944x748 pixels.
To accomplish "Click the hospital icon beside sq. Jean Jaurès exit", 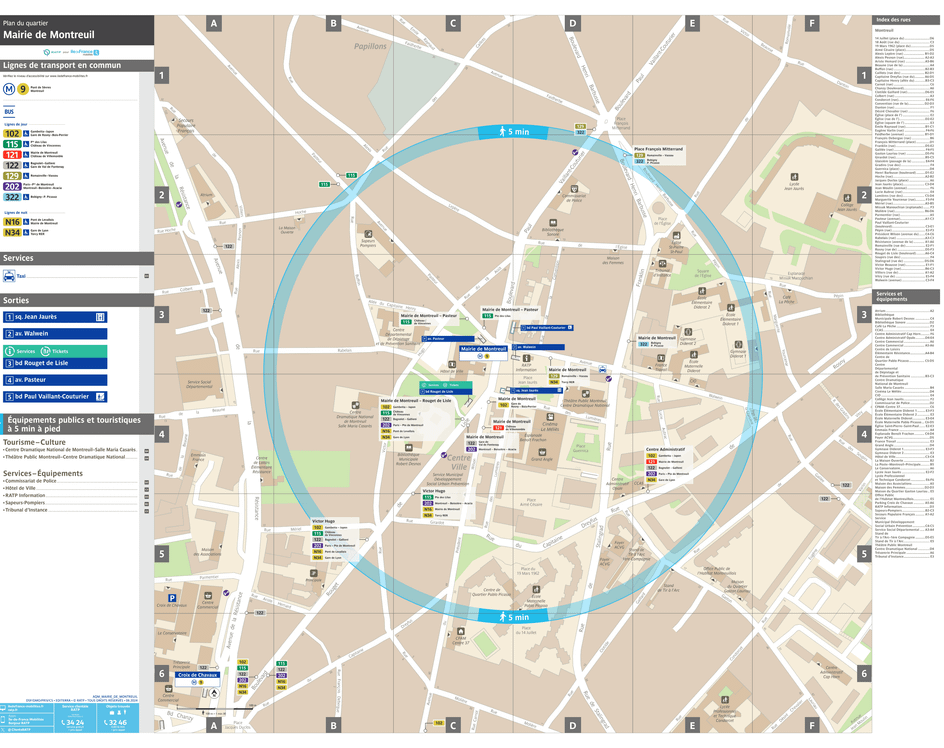I will 100,317.
